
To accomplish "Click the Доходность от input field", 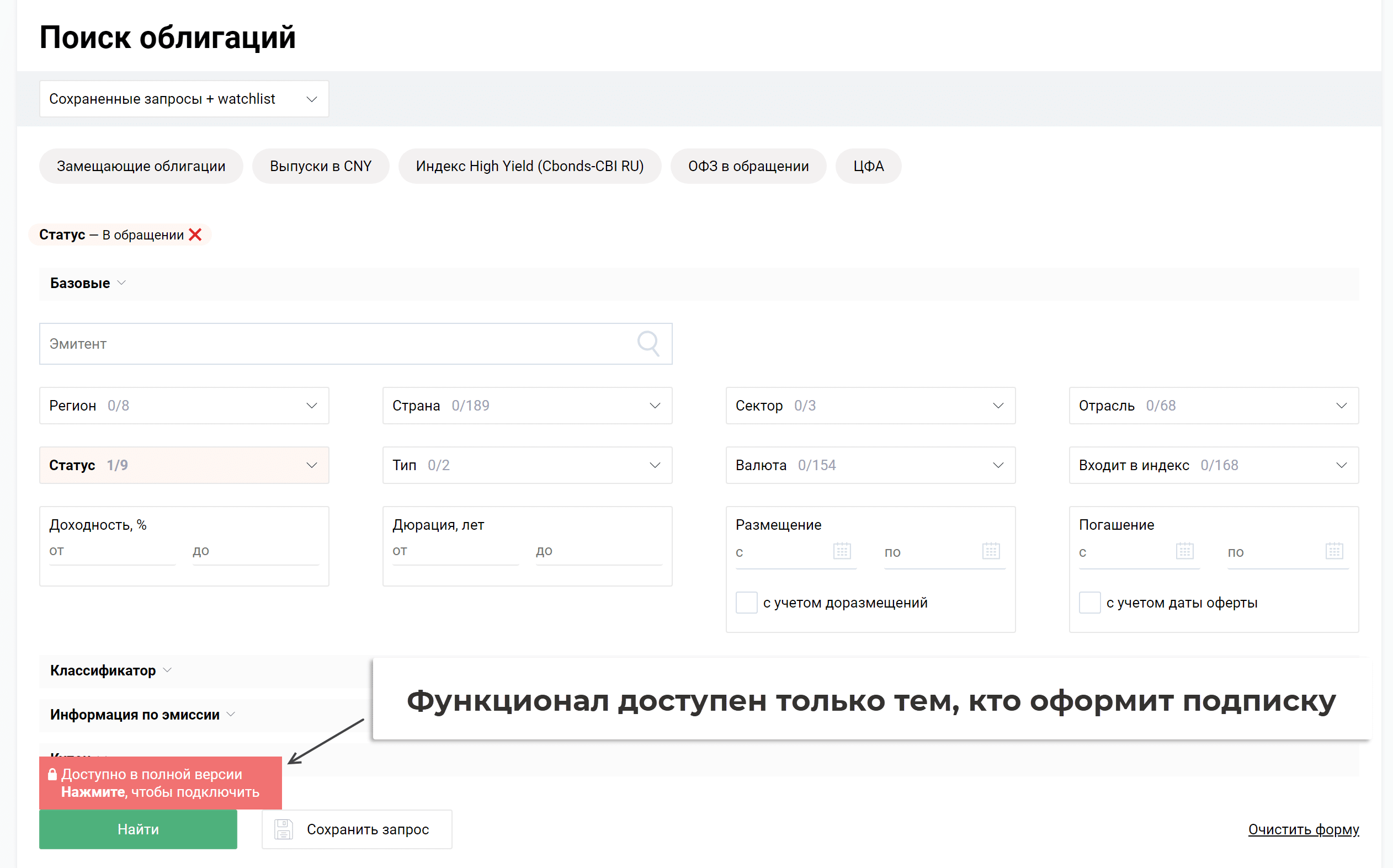I will (x=112, y=552).
